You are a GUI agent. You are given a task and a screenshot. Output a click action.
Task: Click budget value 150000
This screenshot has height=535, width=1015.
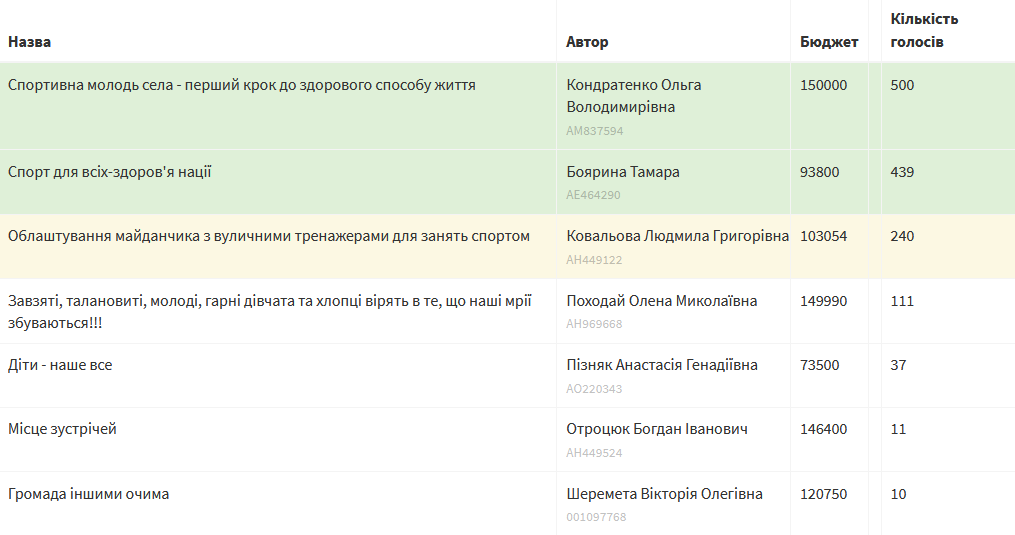pos(823,85)
